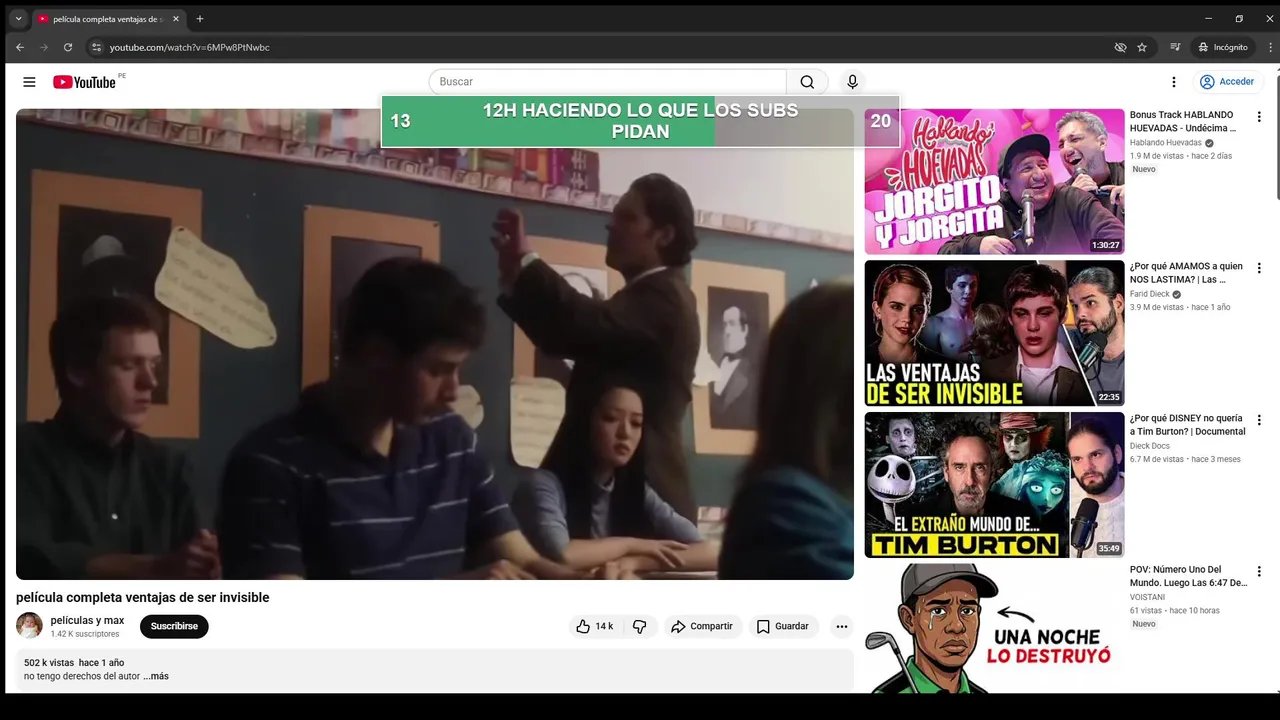
Task: Open Chrome three-dot menu
Action: [1270, 47]
